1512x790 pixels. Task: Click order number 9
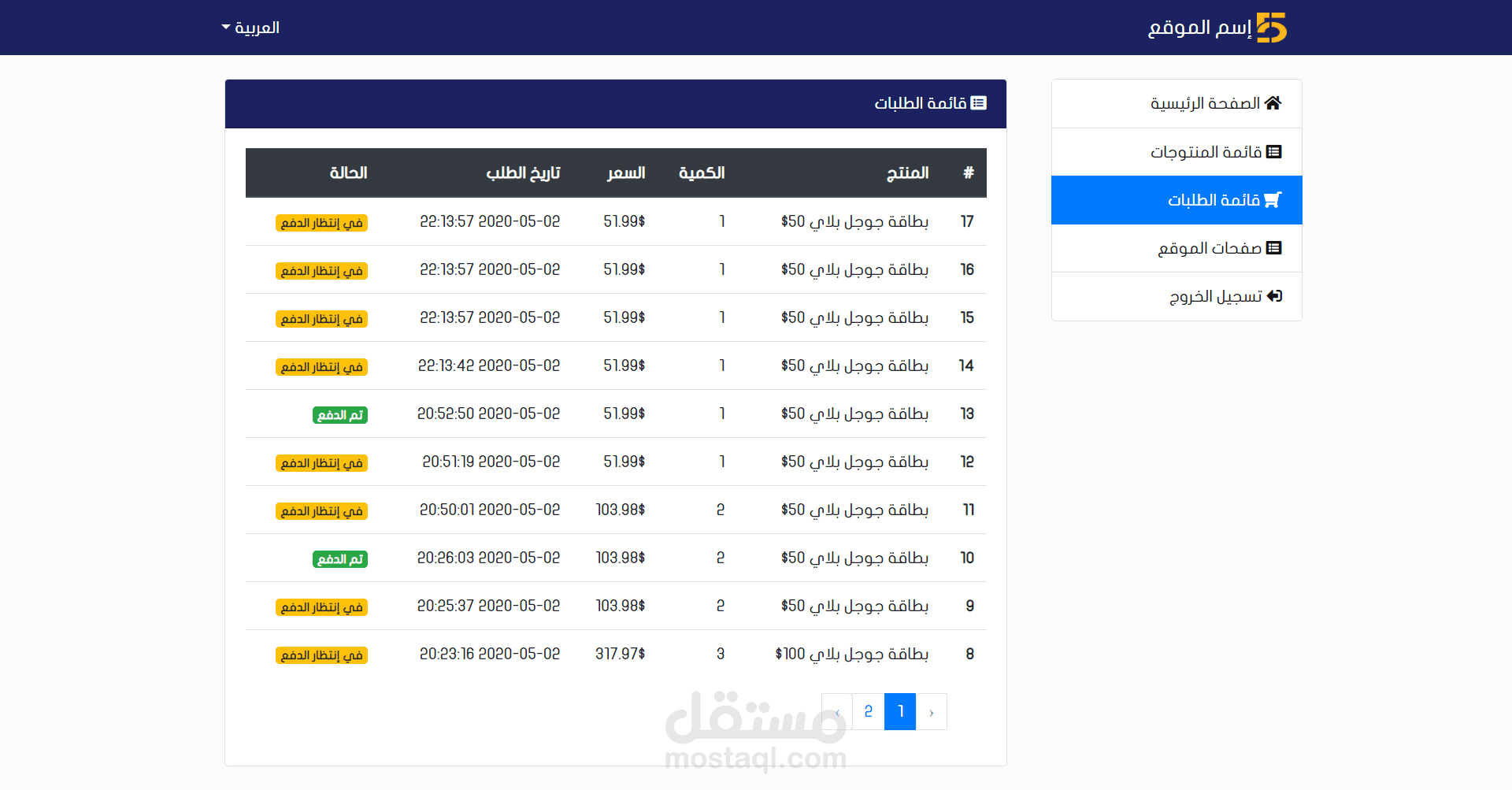tap(970, 606)
